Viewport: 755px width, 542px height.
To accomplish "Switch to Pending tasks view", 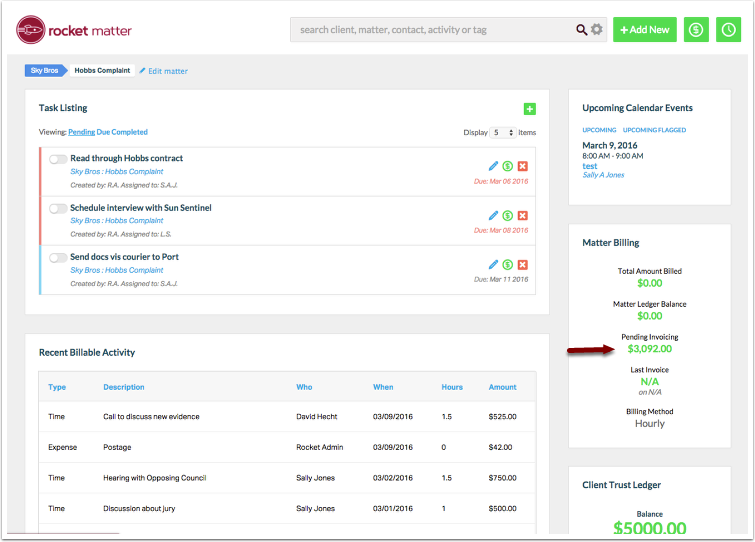I will pos(81,132).
